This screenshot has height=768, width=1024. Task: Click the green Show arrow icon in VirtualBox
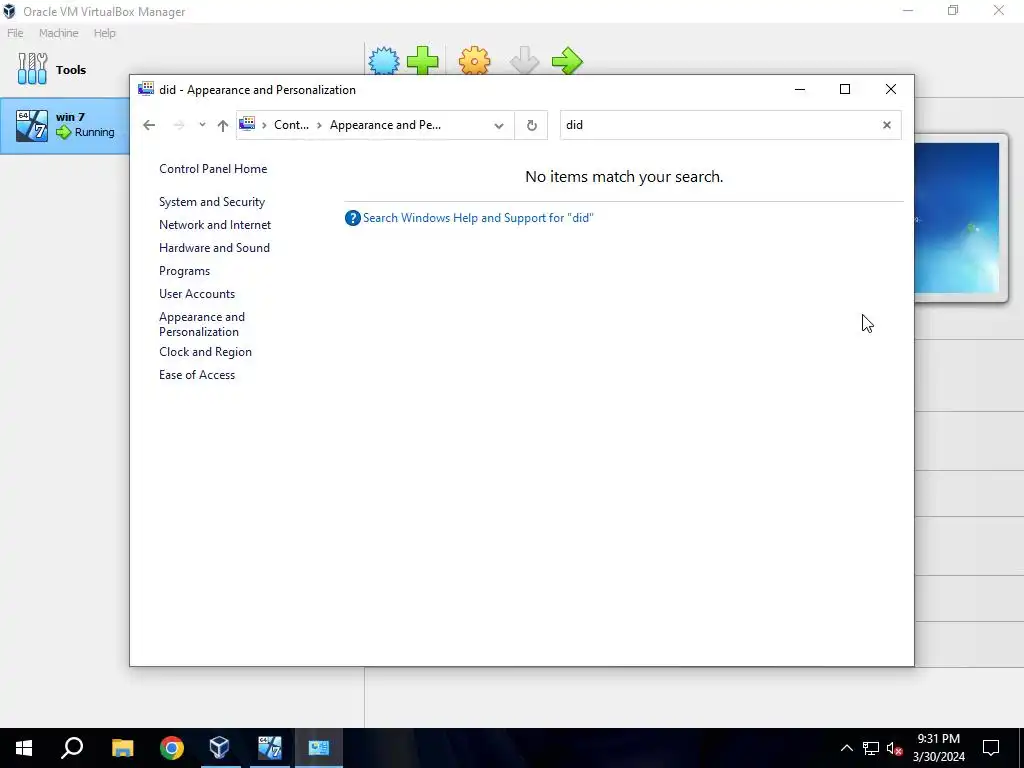point(567,61)
